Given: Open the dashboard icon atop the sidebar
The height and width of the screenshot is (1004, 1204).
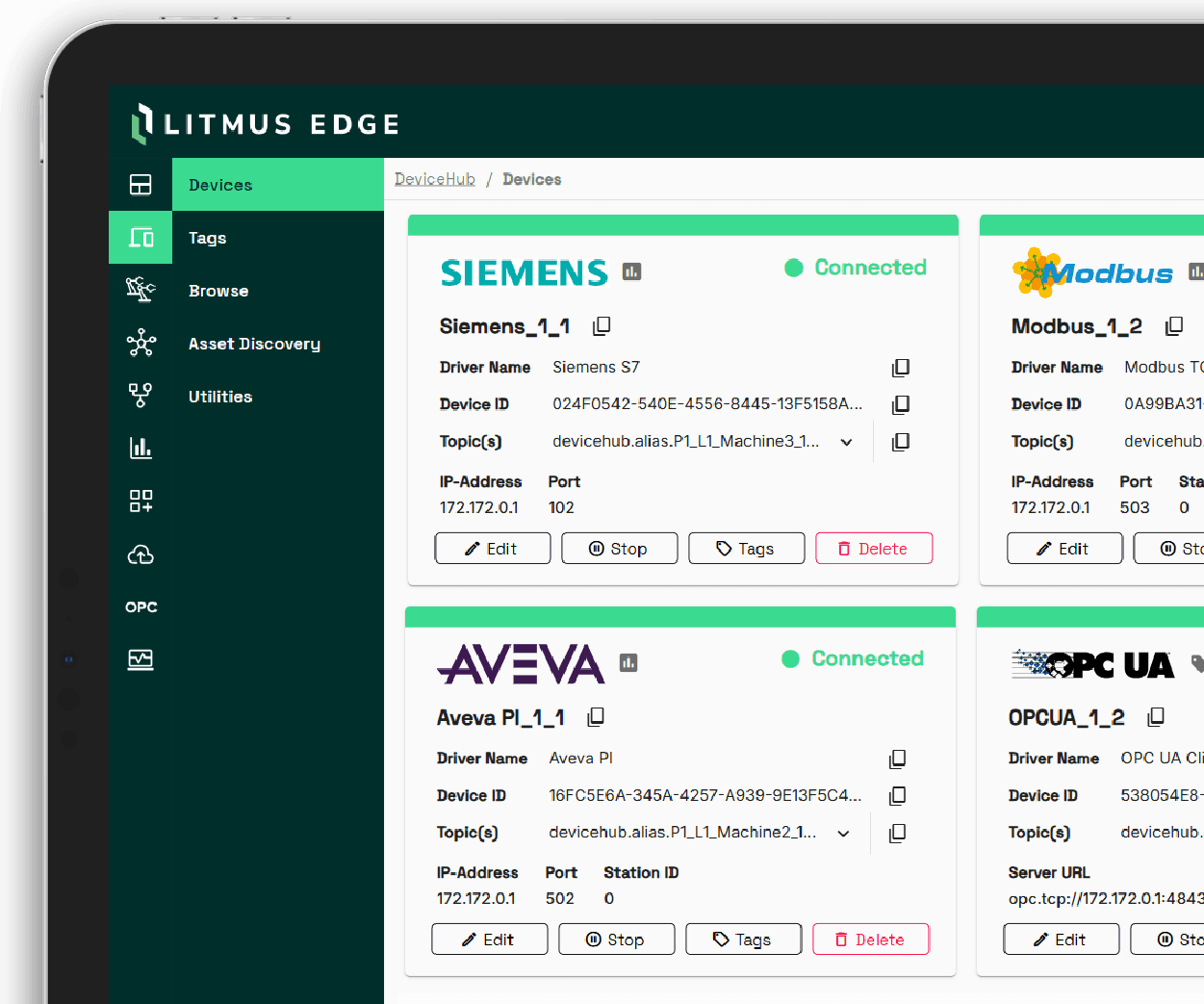Looking at the screenshot, I should pyautogui.click(x=141, y=184).
